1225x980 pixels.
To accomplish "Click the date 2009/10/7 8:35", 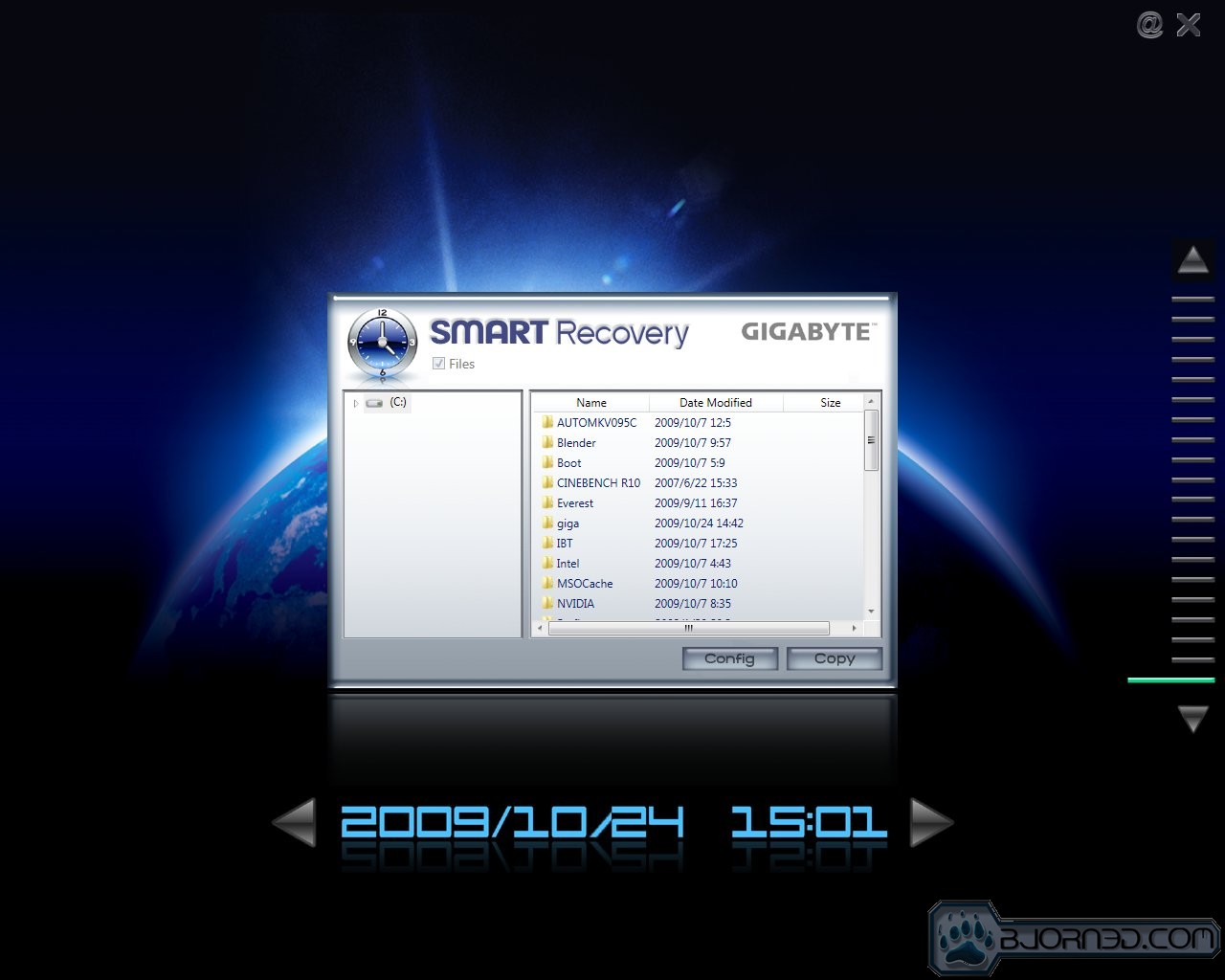I will pyautogui.click(x=693, y=604).
